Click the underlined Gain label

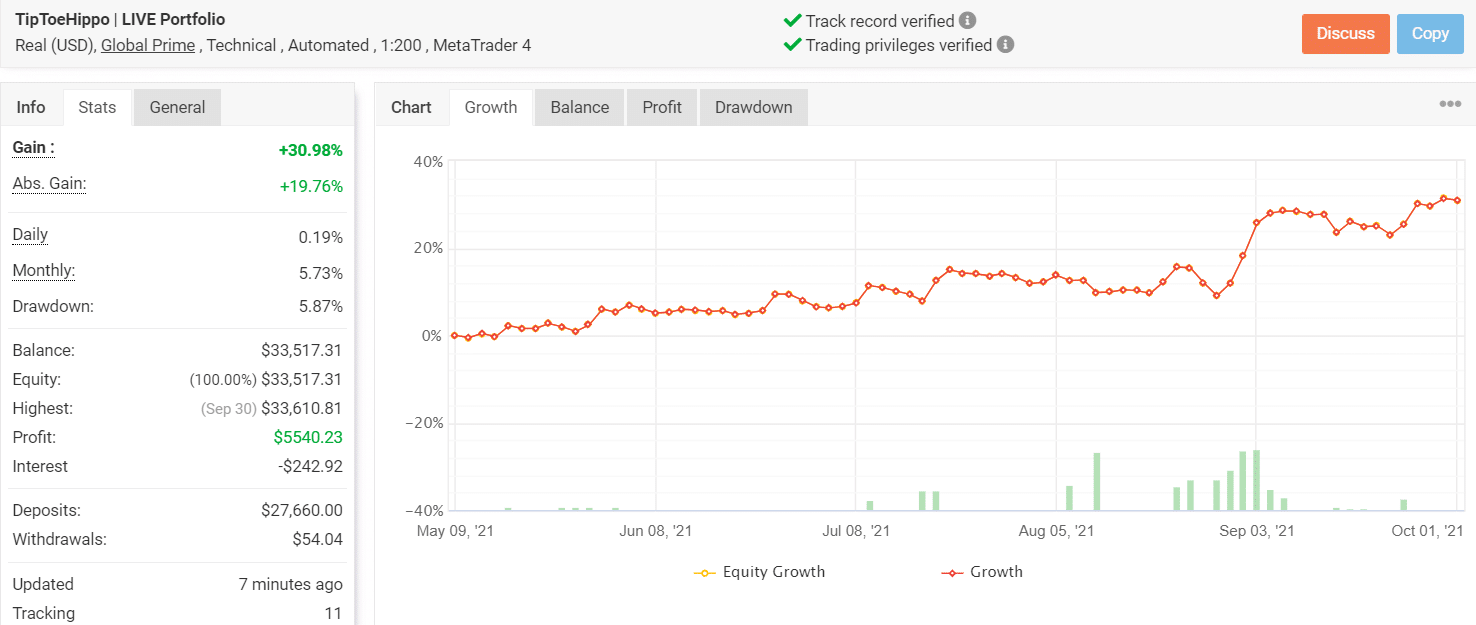pos(33,148)
